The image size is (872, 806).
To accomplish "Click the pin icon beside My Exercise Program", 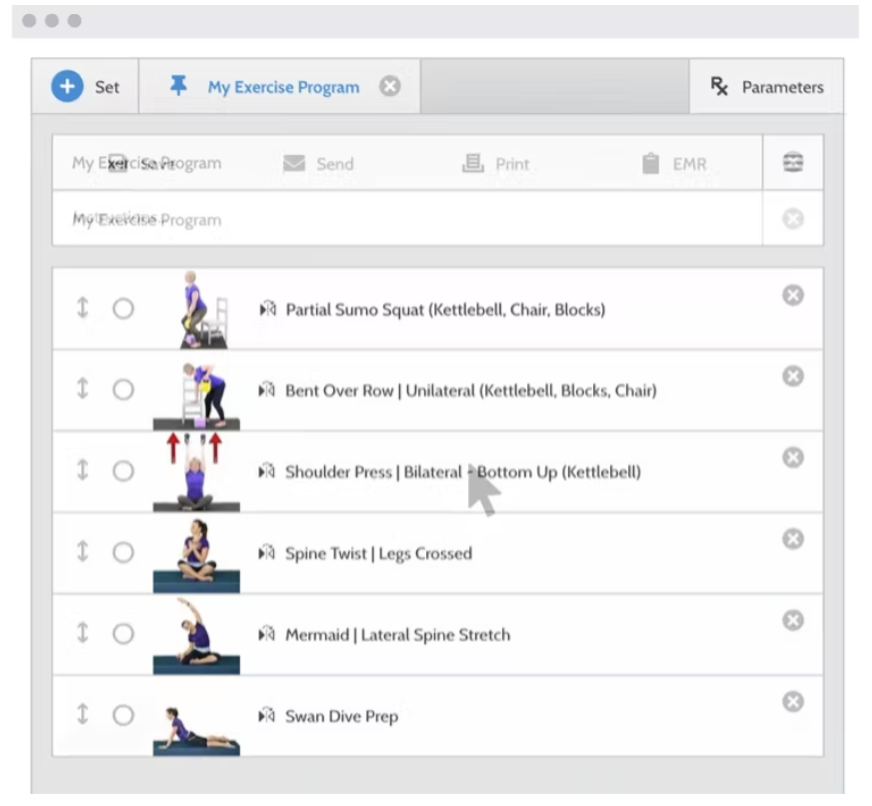I will pyautogui.click(x=179, y=86).
